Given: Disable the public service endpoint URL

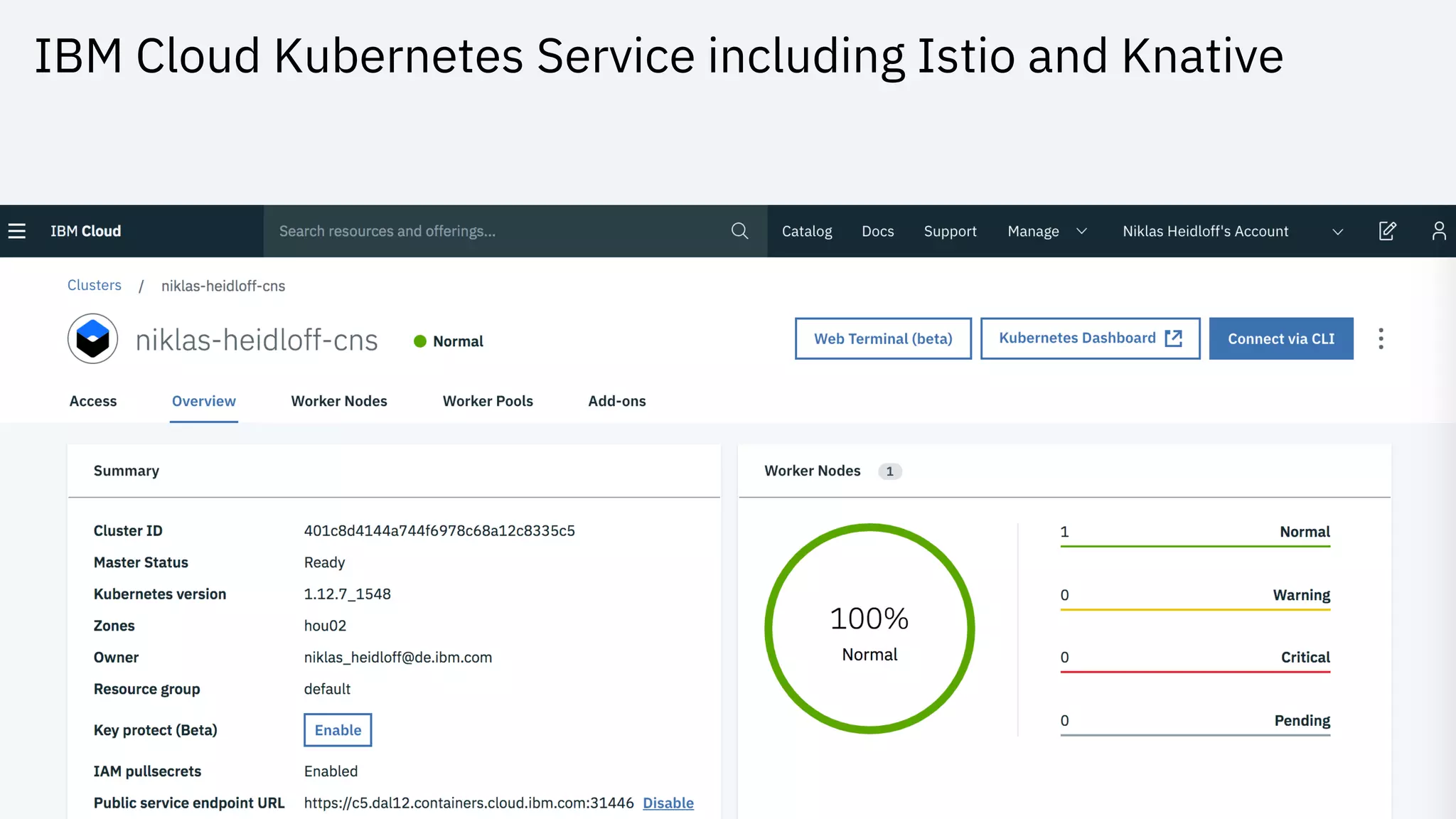Looking at the screenshot, I should (x=668, y=803).
